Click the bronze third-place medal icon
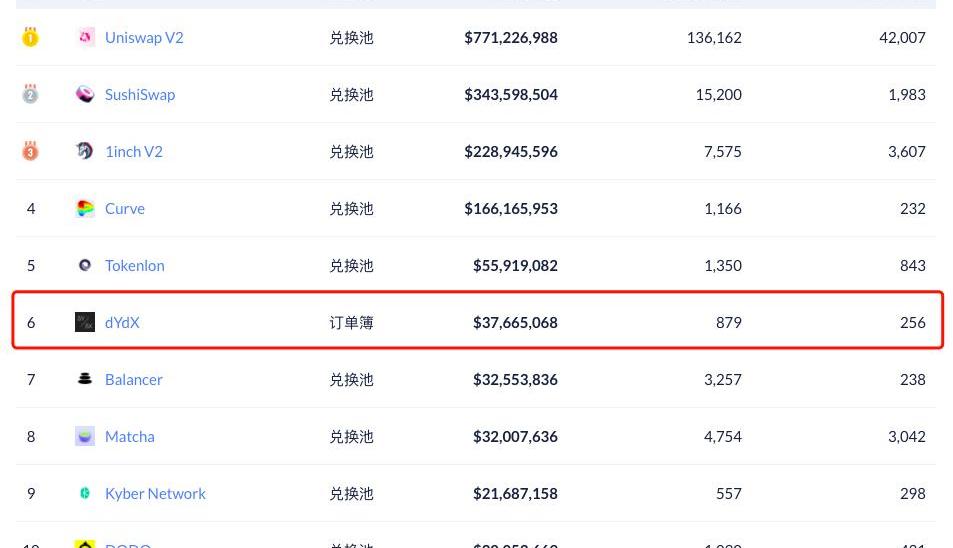This screenshot has width=953, height=548. tap(30, 151)
